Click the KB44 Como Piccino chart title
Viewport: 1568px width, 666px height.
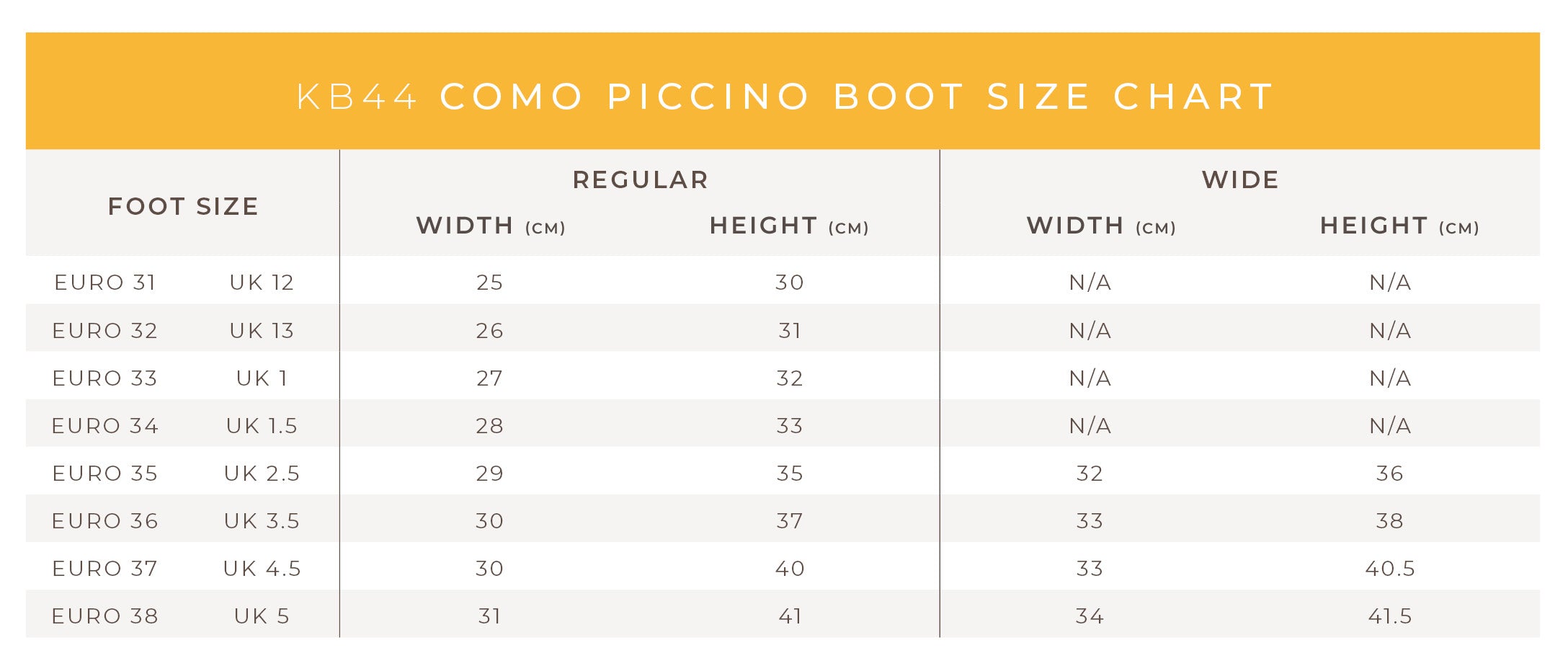pyautogui.click(x=784, y=97)
